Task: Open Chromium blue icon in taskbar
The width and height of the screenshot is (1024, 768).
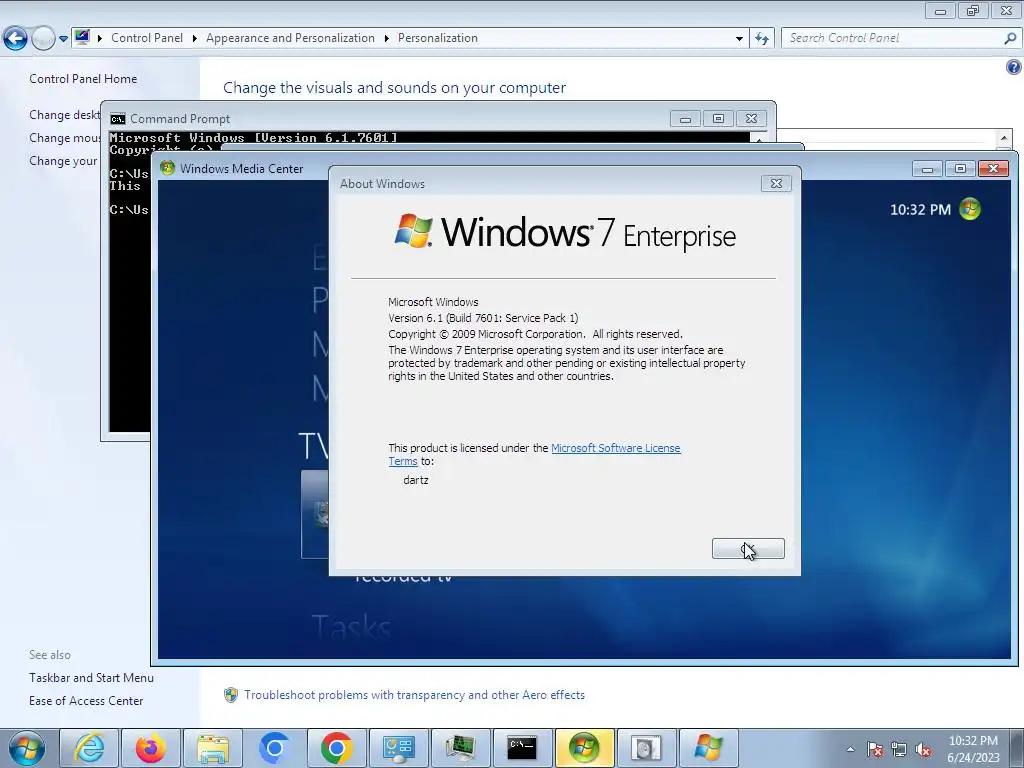Action: [274, 748]
